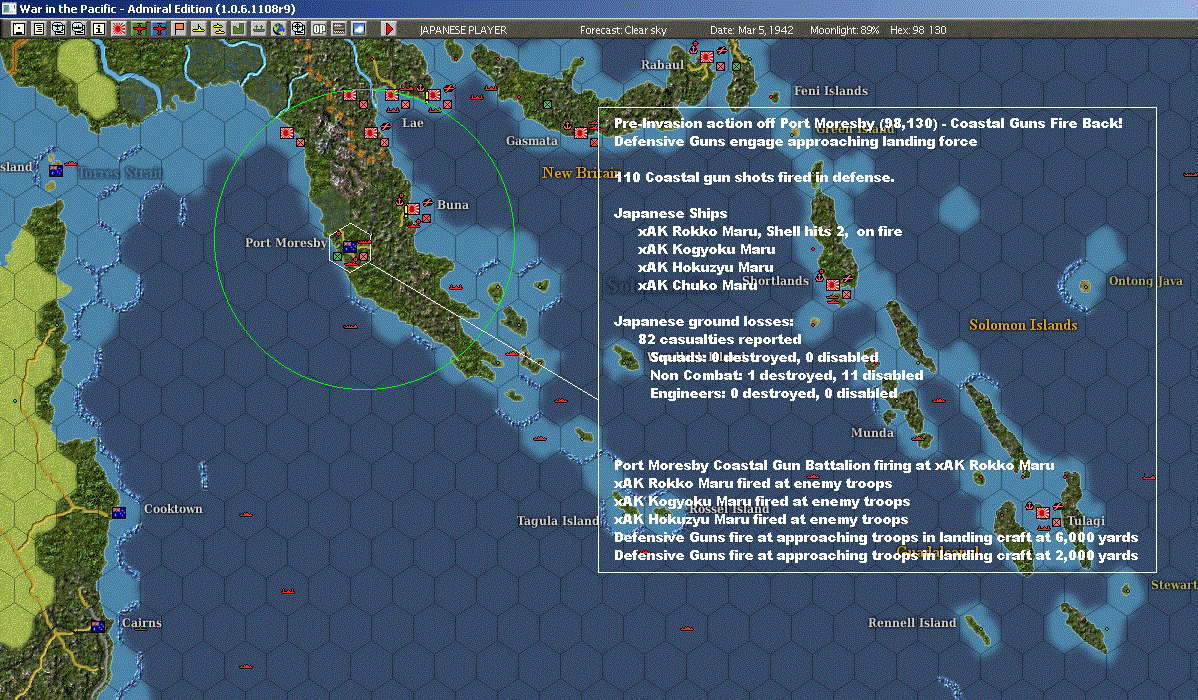Select the Australian flag at Cairns

tap(98, 627)
